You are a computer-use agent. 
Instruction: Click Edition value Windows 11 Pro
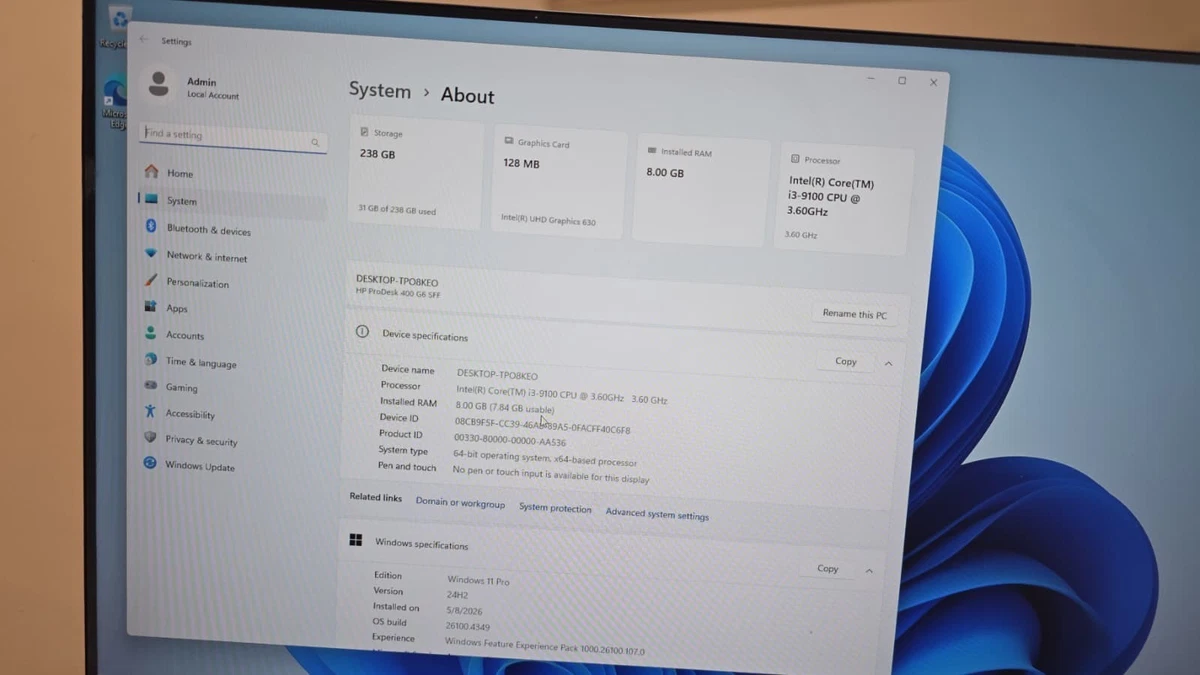(478, 580)
